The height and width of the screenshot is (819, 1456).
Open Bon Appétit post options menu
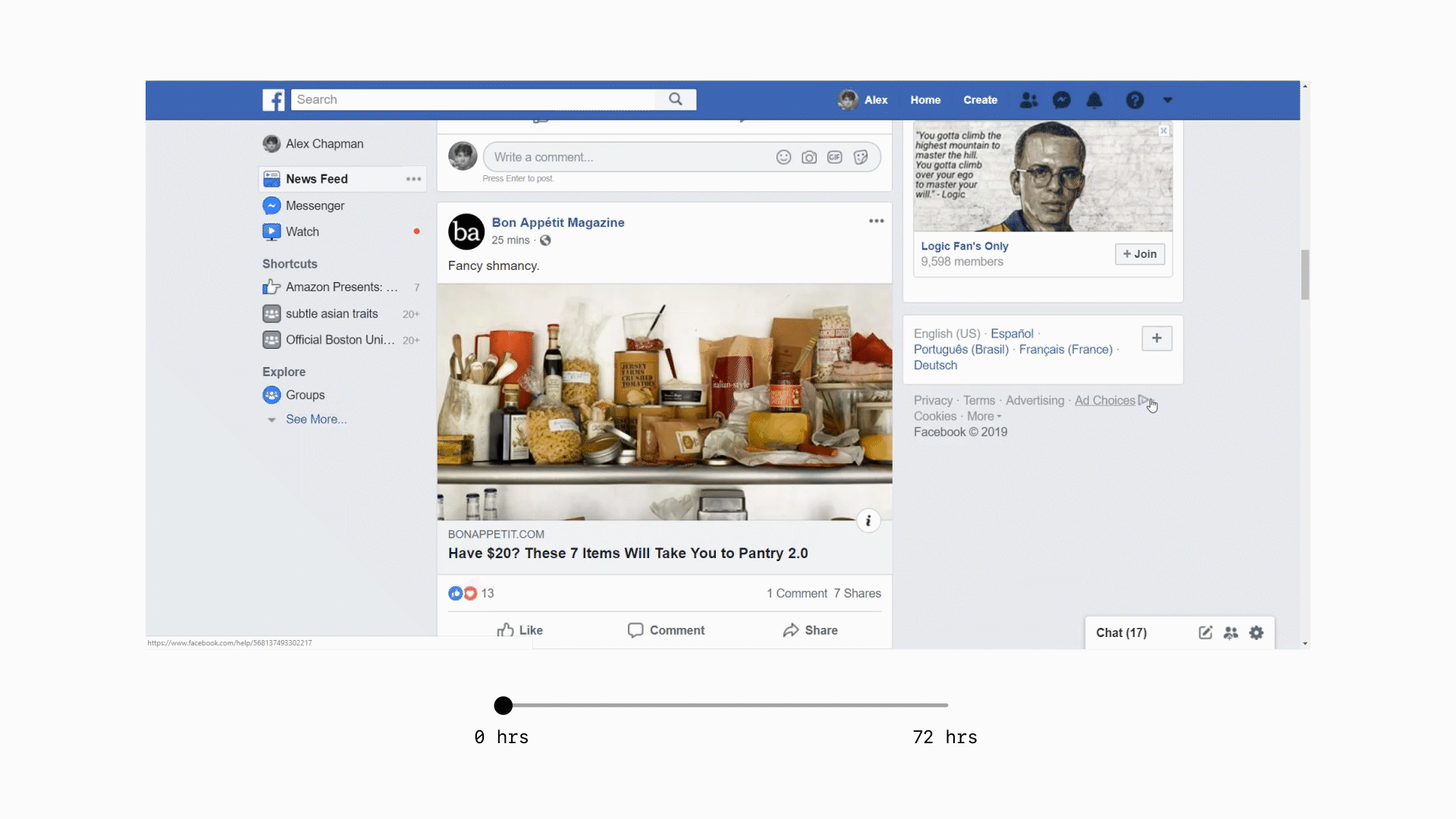pos(877,221)
